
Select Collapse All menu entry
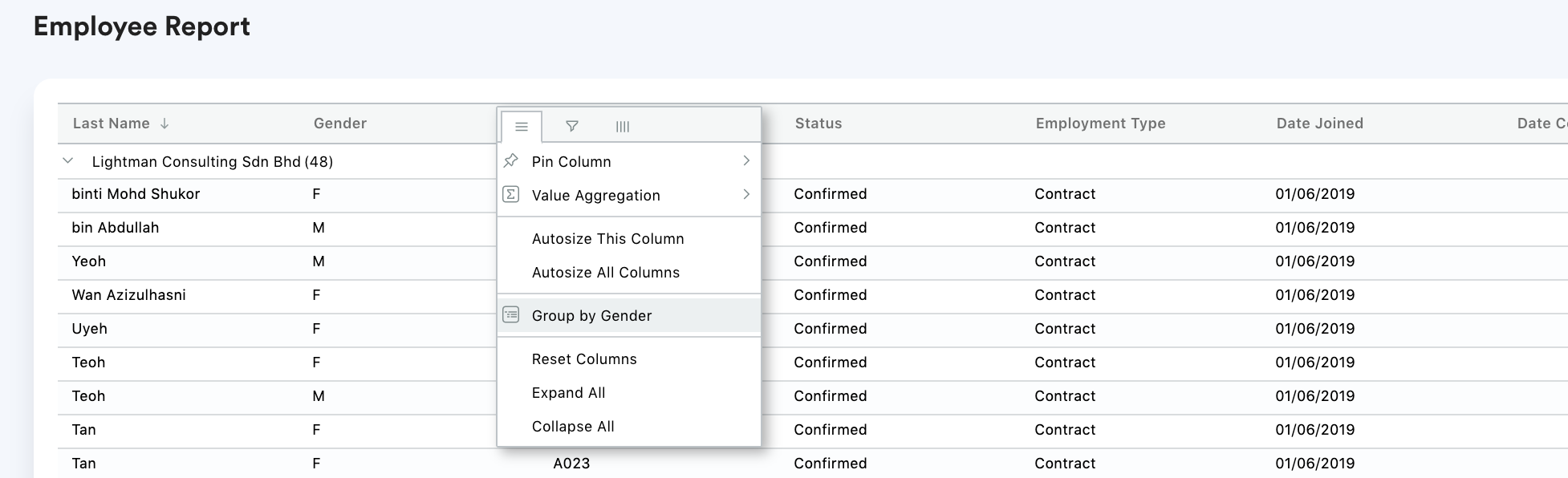point(573,427)
